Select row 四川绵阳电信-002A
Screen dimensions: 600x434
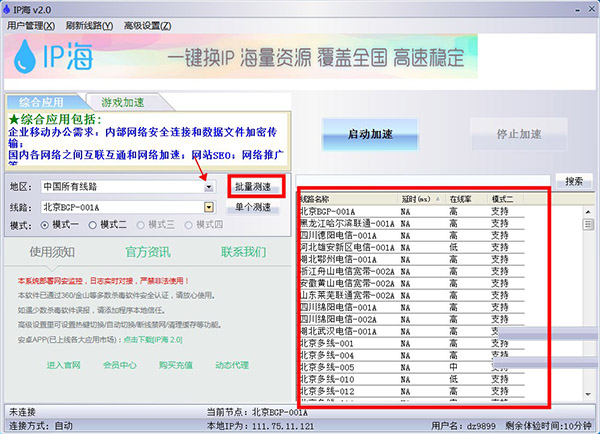[412, 320]
